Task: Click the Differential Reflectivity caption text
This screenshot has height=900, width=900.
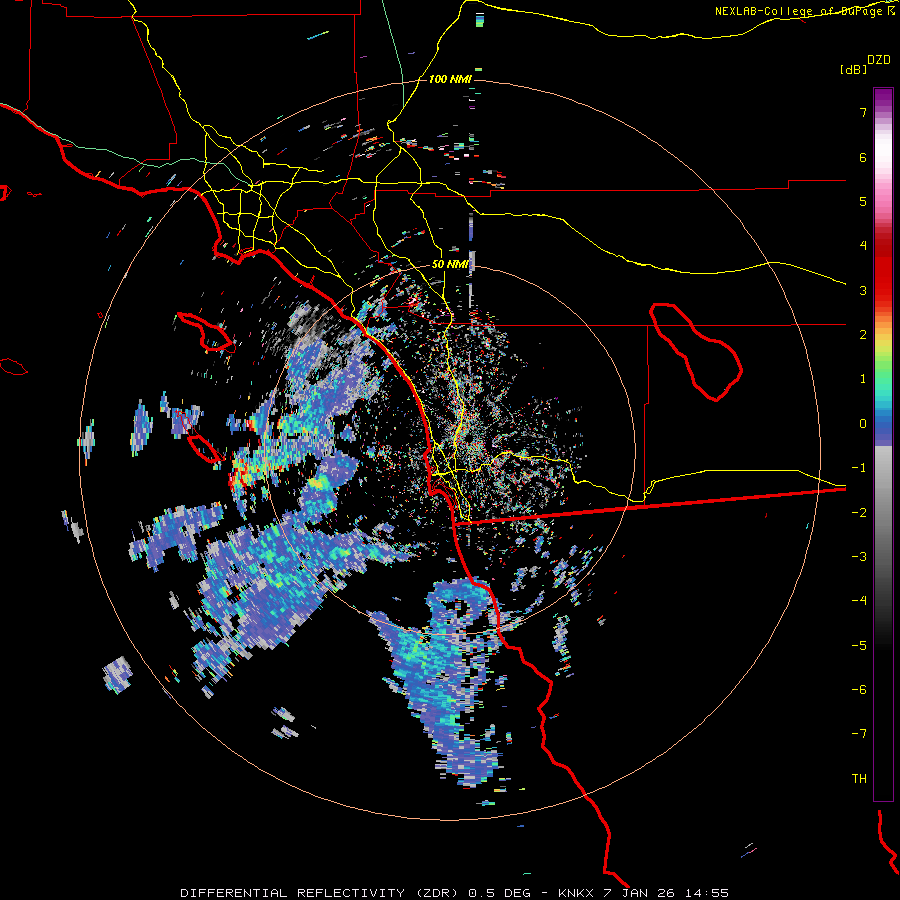Action: click(x=454, y=893)
